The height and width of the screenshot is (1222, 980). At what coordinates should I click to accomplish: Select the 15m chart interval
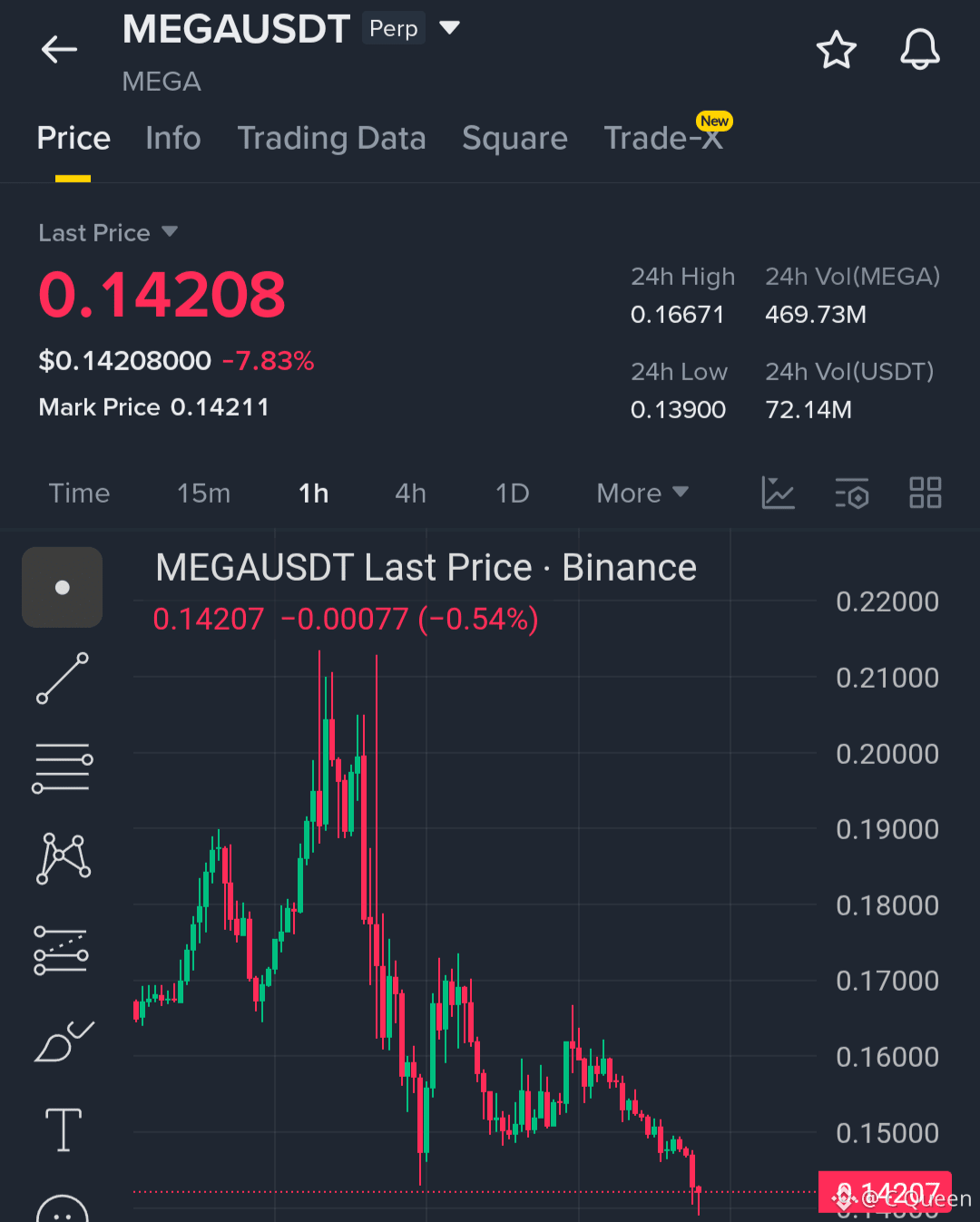pyautogui.click(x=203, y=494)
